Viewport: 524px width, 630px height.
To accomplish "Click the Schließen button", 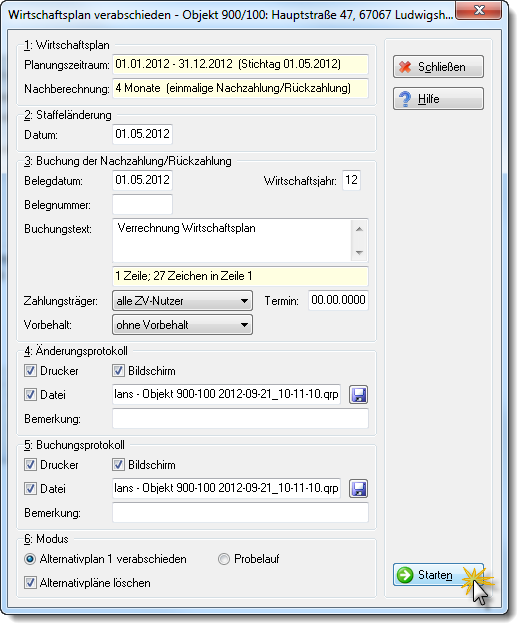I will pyautogui.click(x=438, y=67).
